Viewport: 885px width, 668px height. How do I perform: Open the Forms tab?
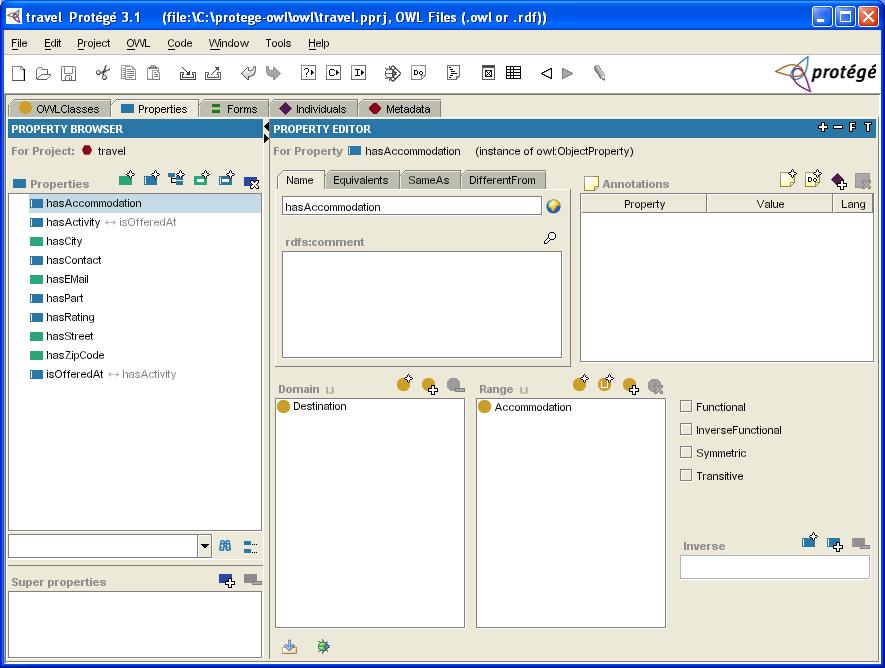click(x=234, y=108)
